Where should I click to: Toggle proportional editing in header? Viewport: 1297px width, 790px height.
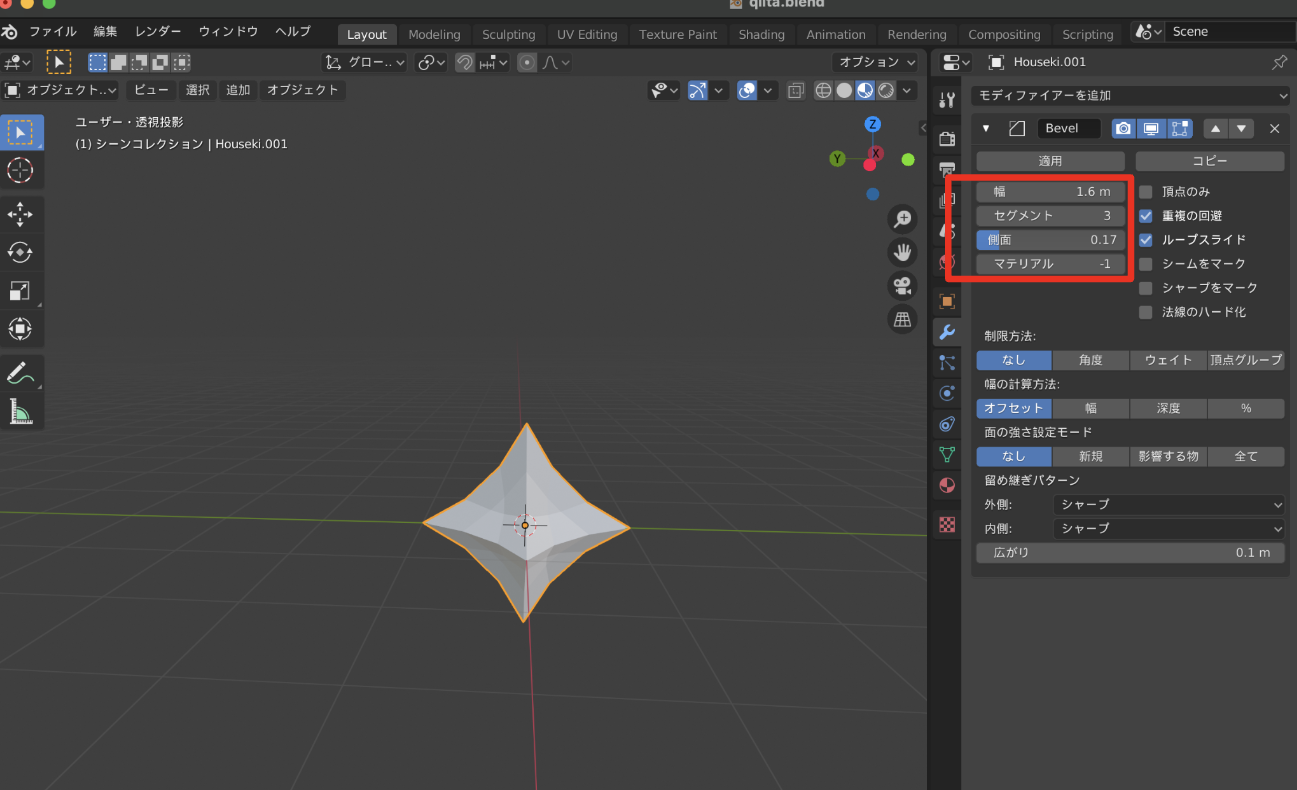coord(527,62)
